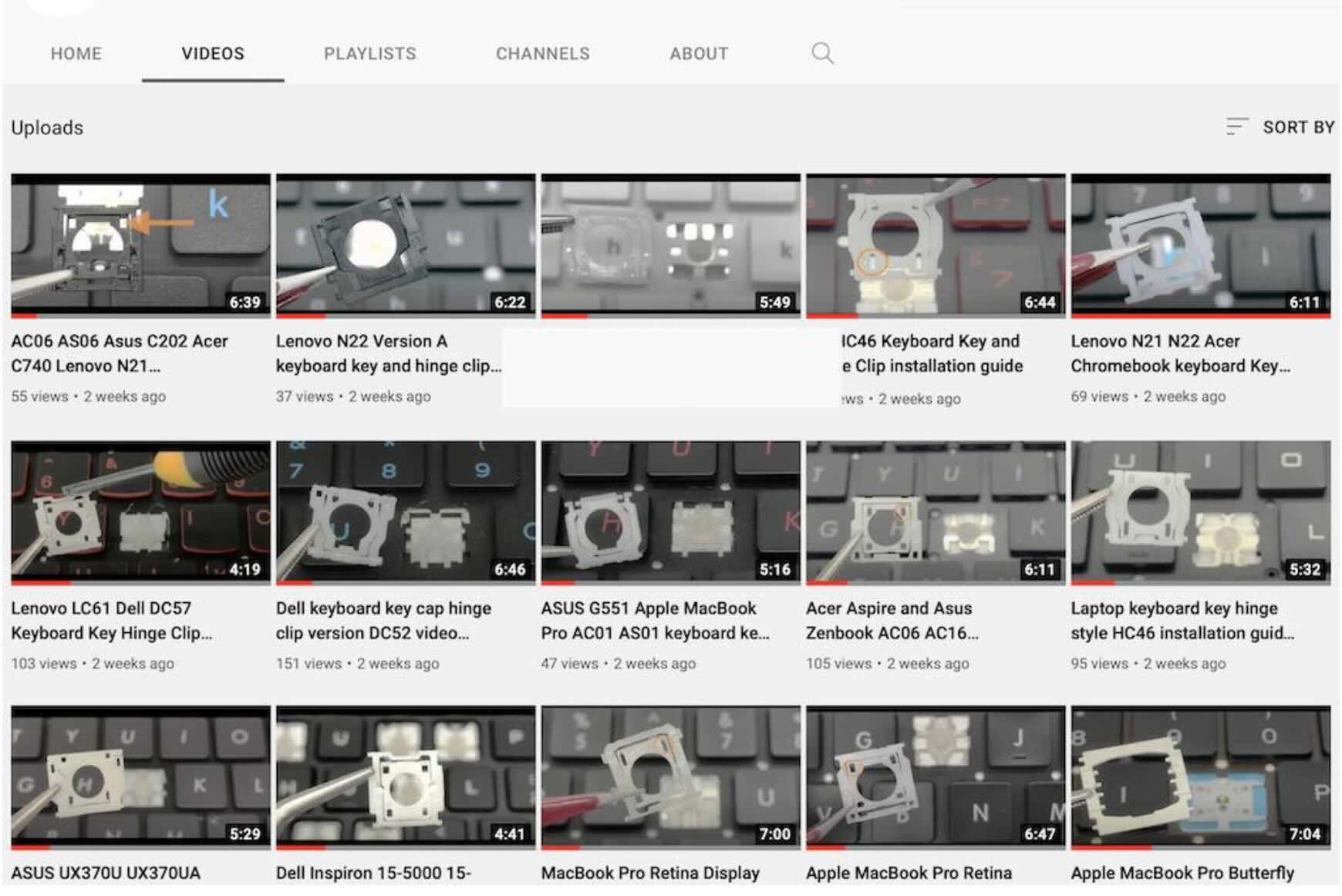Switch to the HOME tab
Screen dimensions: 1342x896
[76, 54]
